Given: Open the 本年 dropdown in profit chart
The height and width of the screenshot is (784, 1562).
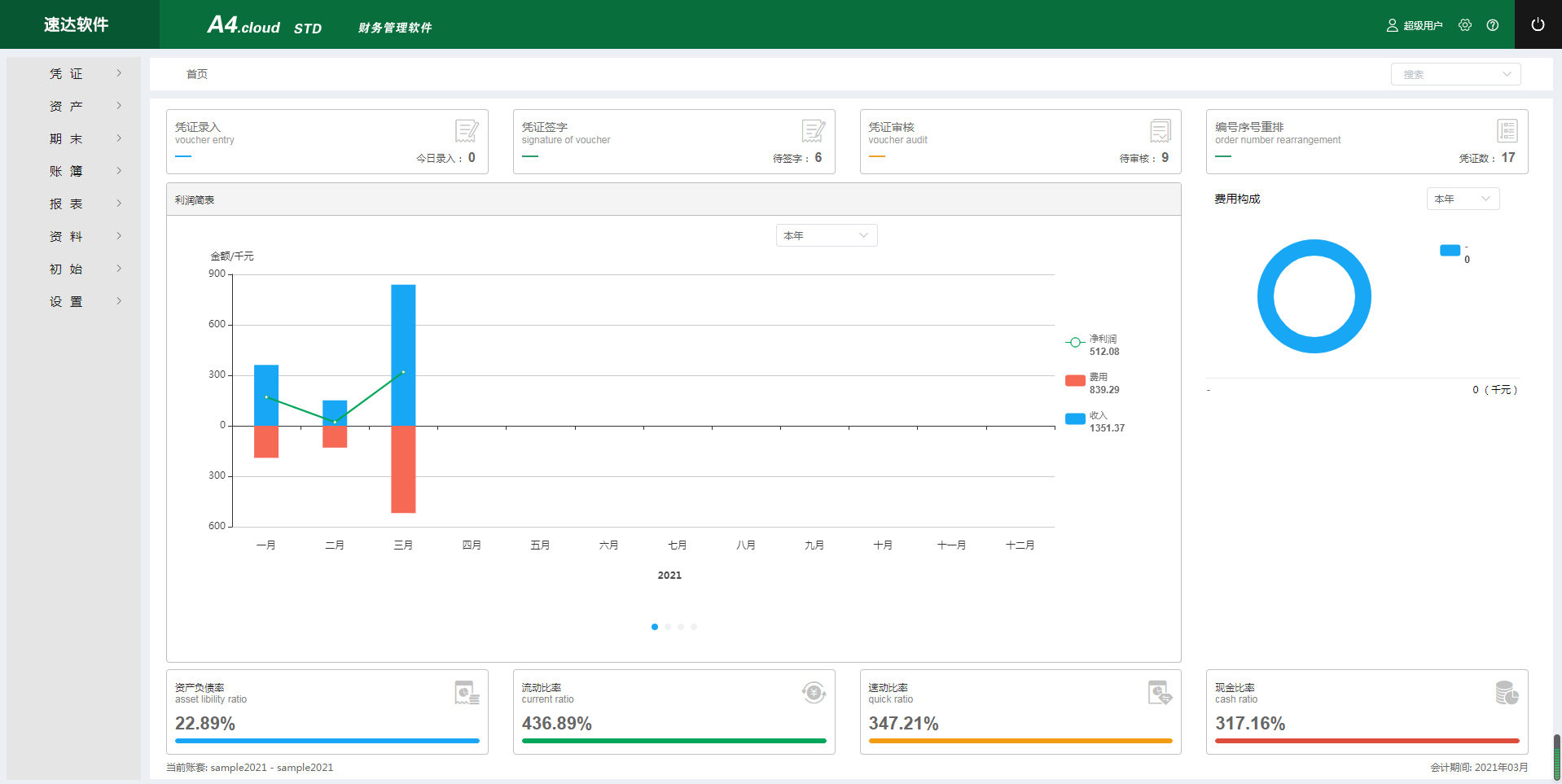Looking at the screenshot, I should (826, 235).
